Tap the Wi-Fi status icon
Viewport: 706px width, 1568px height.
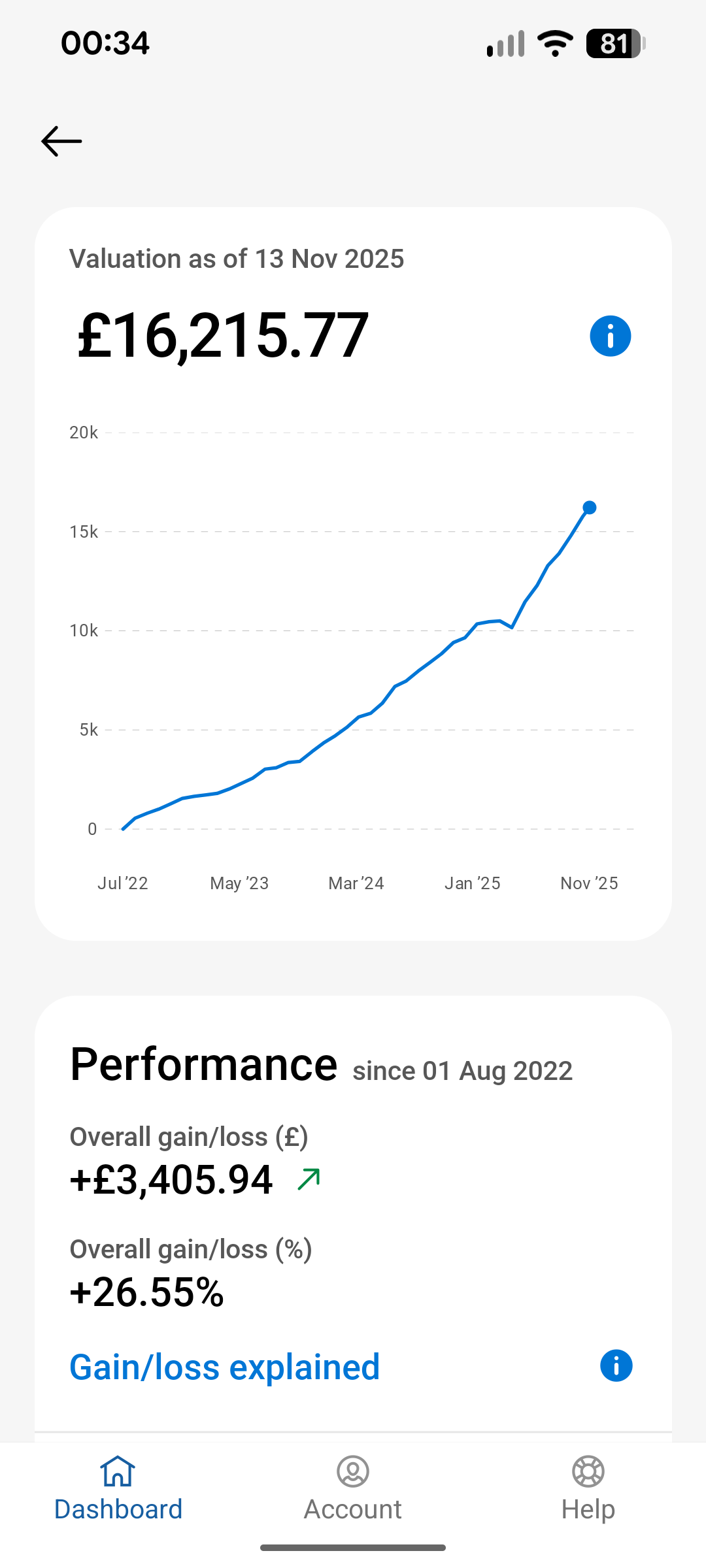pos(555,44)
